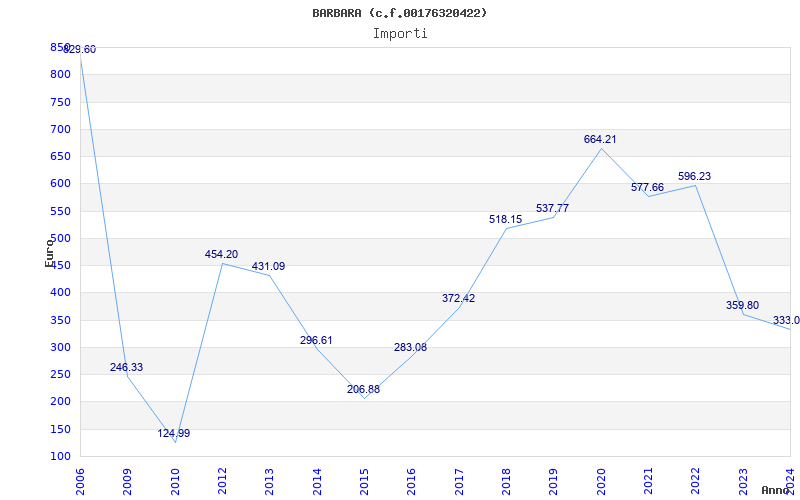Click the x-axis year 2015
Screen dimensions: 800x500
click(364, 482)
